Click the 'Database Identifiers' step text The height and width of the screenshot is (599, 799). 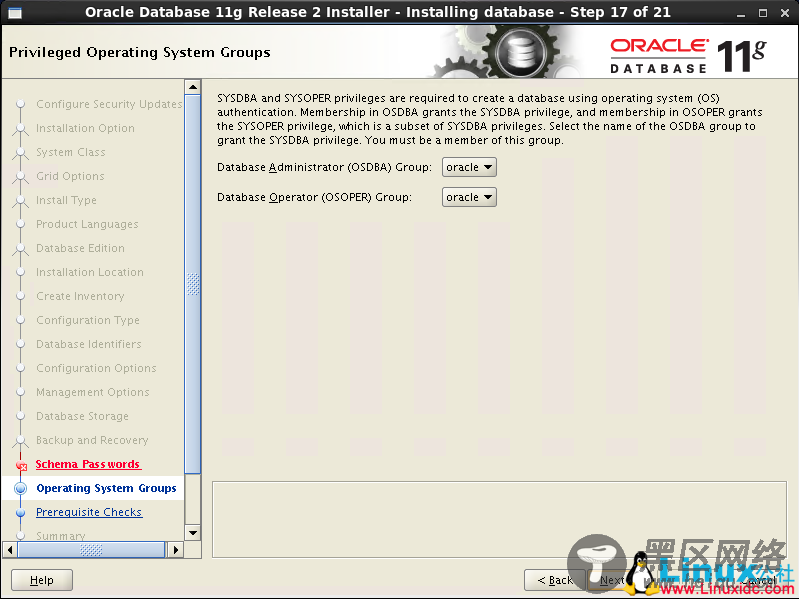89,344
